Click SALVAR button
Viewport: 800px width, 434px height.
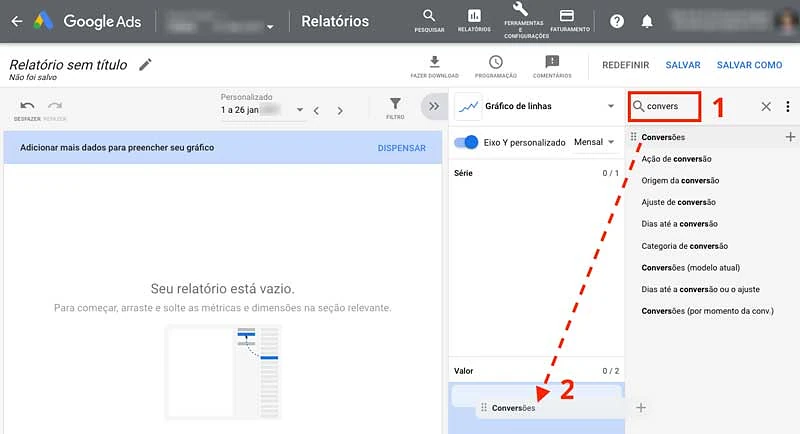coord(683,65)
